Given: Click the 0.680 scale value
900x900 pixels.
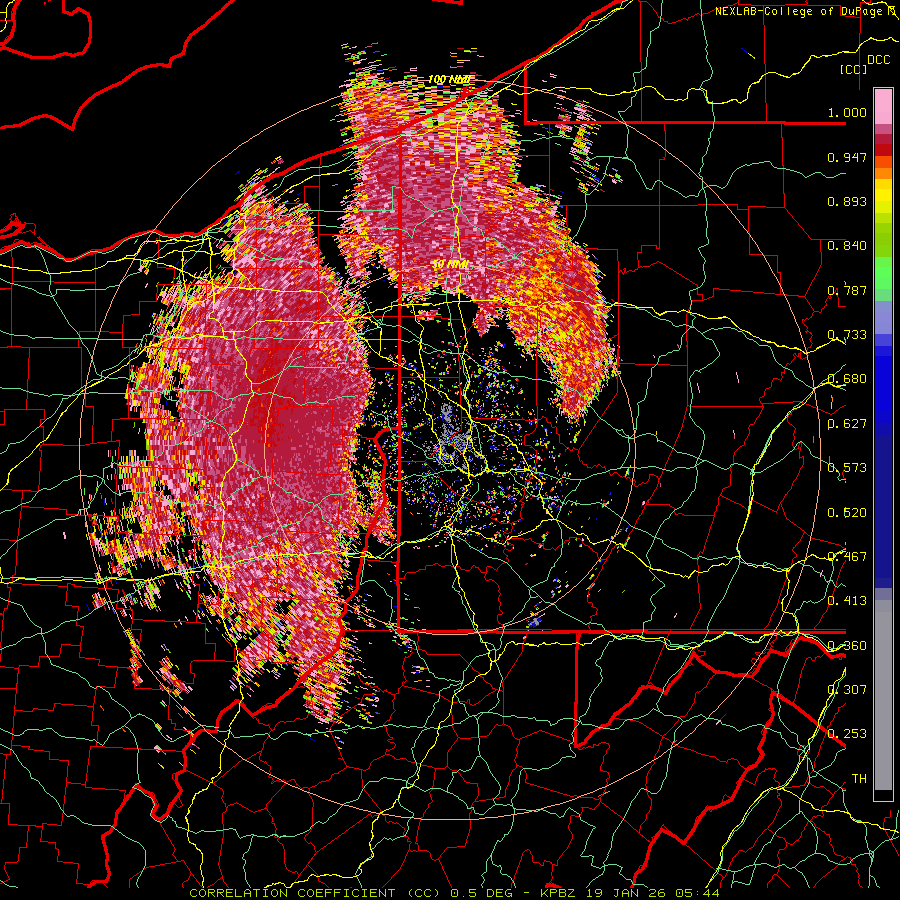Looking at the screenshot, I should click(847, 379).
